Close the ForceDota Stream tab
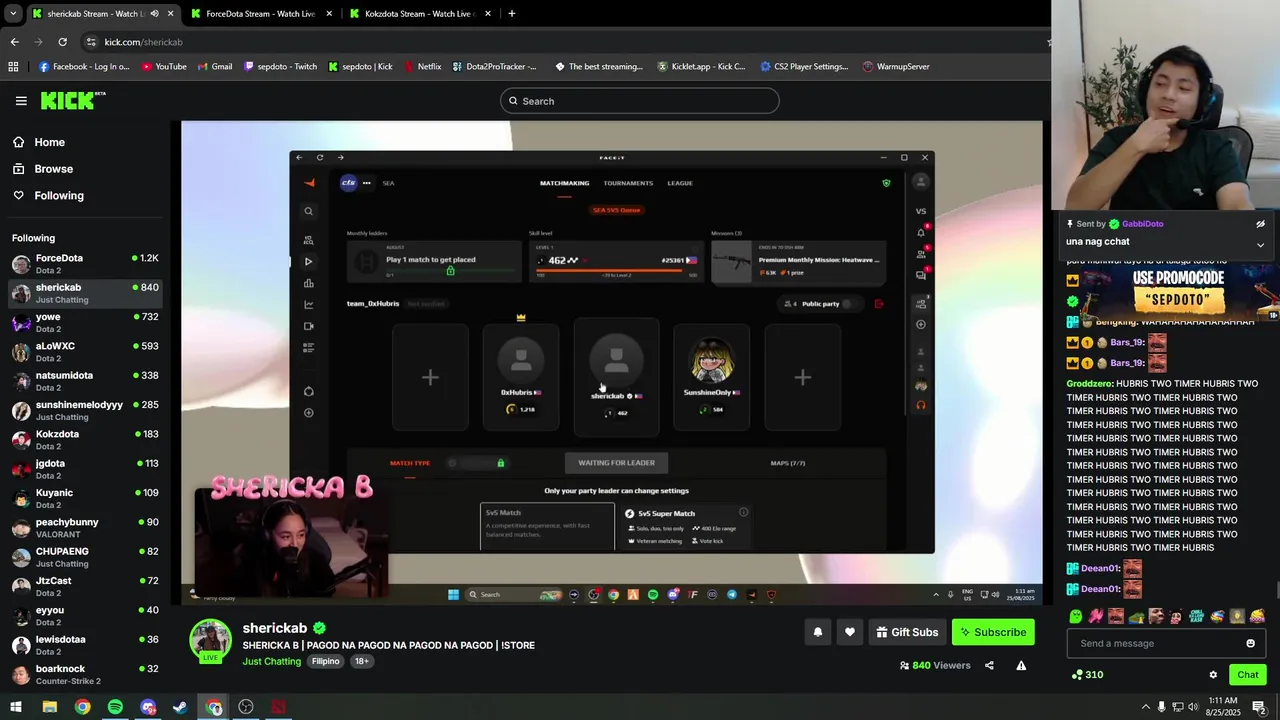Image resolution: width=1280 pixels, height=720 pixels. 329,14
